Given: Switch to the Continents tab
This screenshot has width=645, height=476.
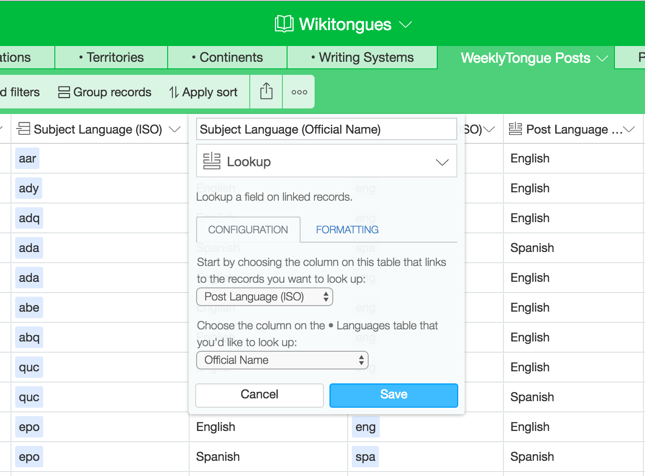Looking at the screenshot, I should pyautogui.click(x=227, y=57).
